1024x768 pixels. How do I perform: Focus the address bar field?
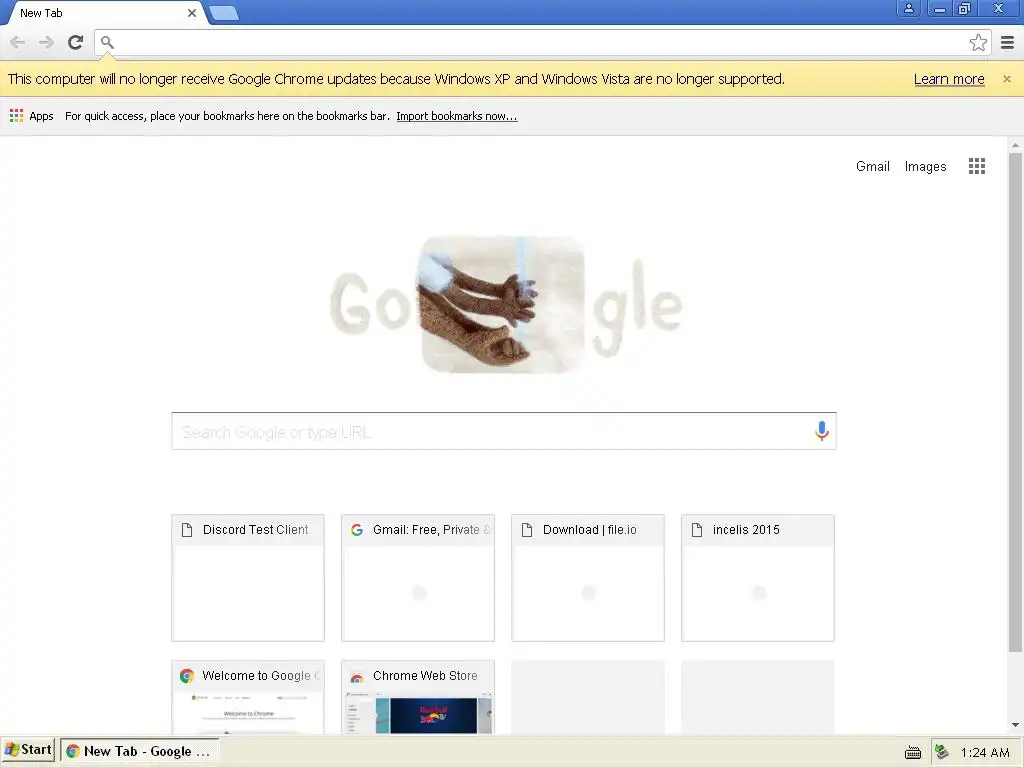coord(542,42)
